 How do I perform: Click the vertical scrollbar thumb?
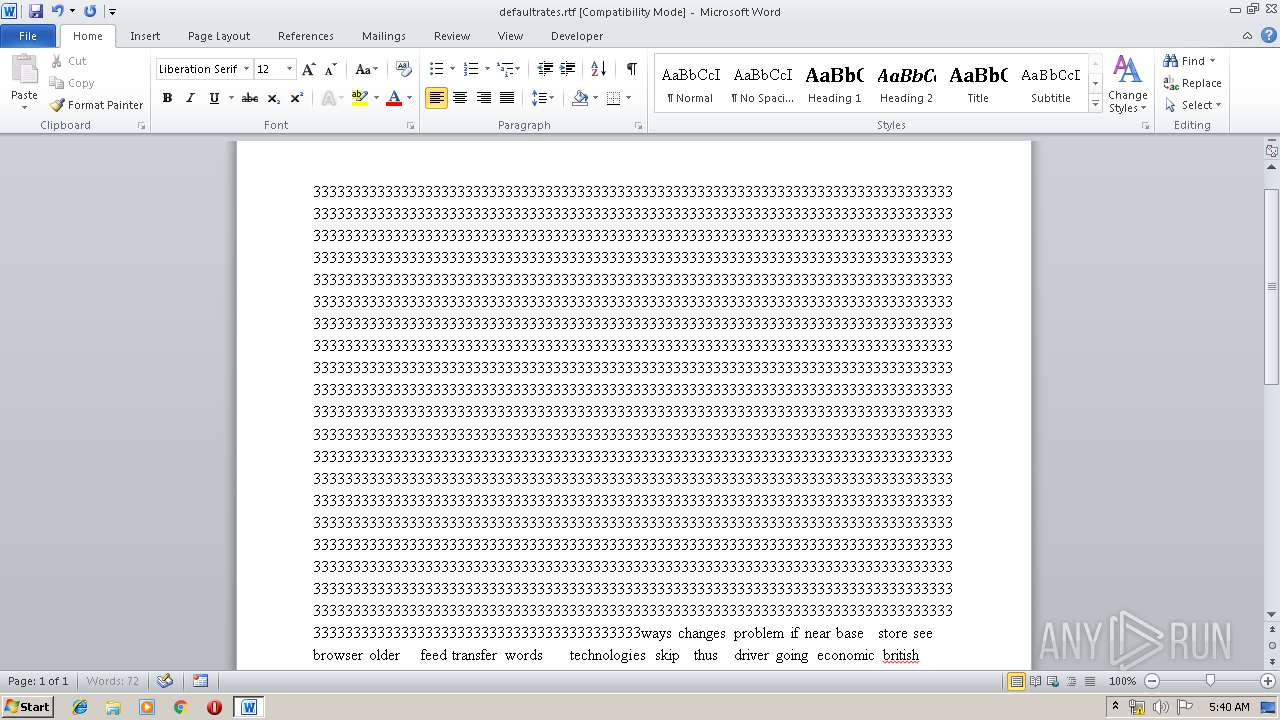click(1272, 286)
